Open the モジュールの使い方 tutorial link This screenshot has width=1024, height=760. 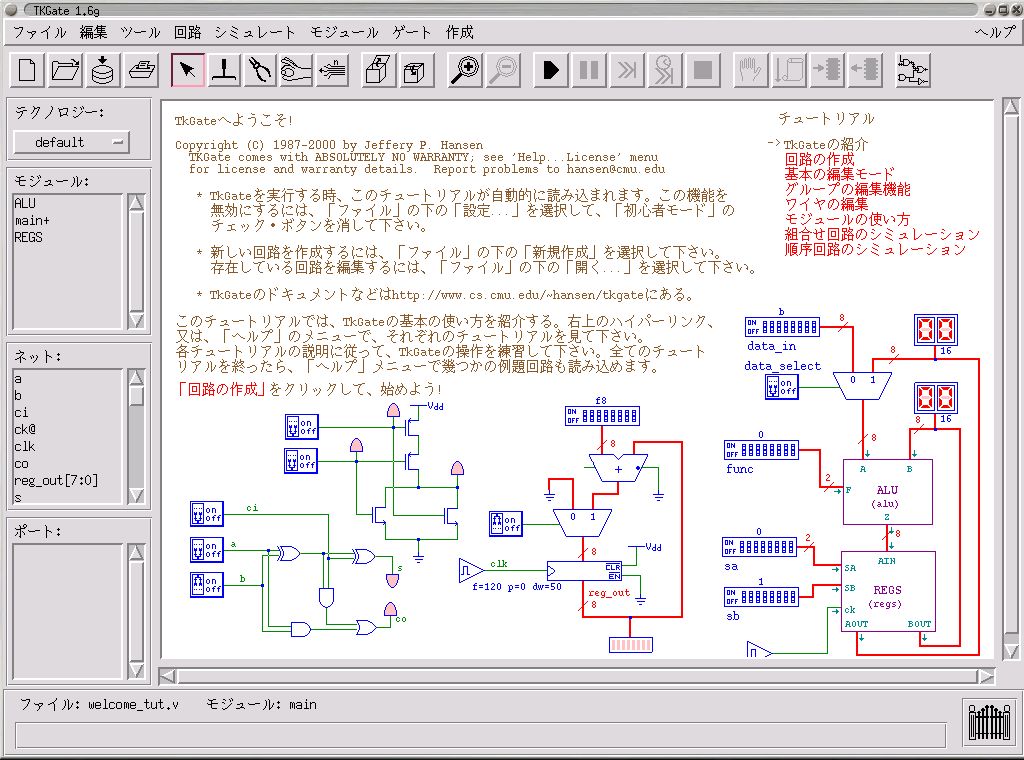point(847,219)
